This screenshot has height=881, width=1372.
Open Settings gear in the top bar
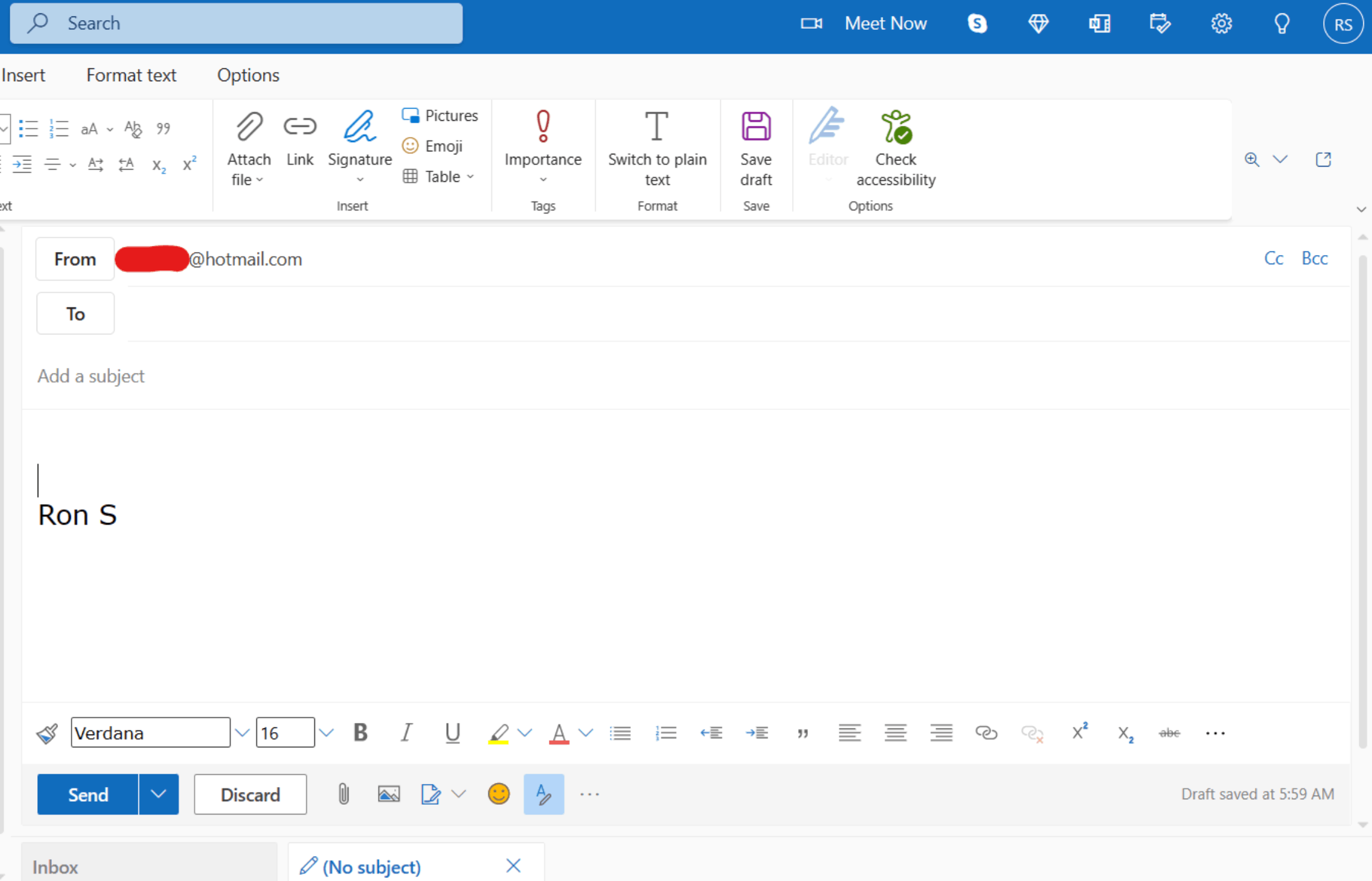pos(1221,24)
